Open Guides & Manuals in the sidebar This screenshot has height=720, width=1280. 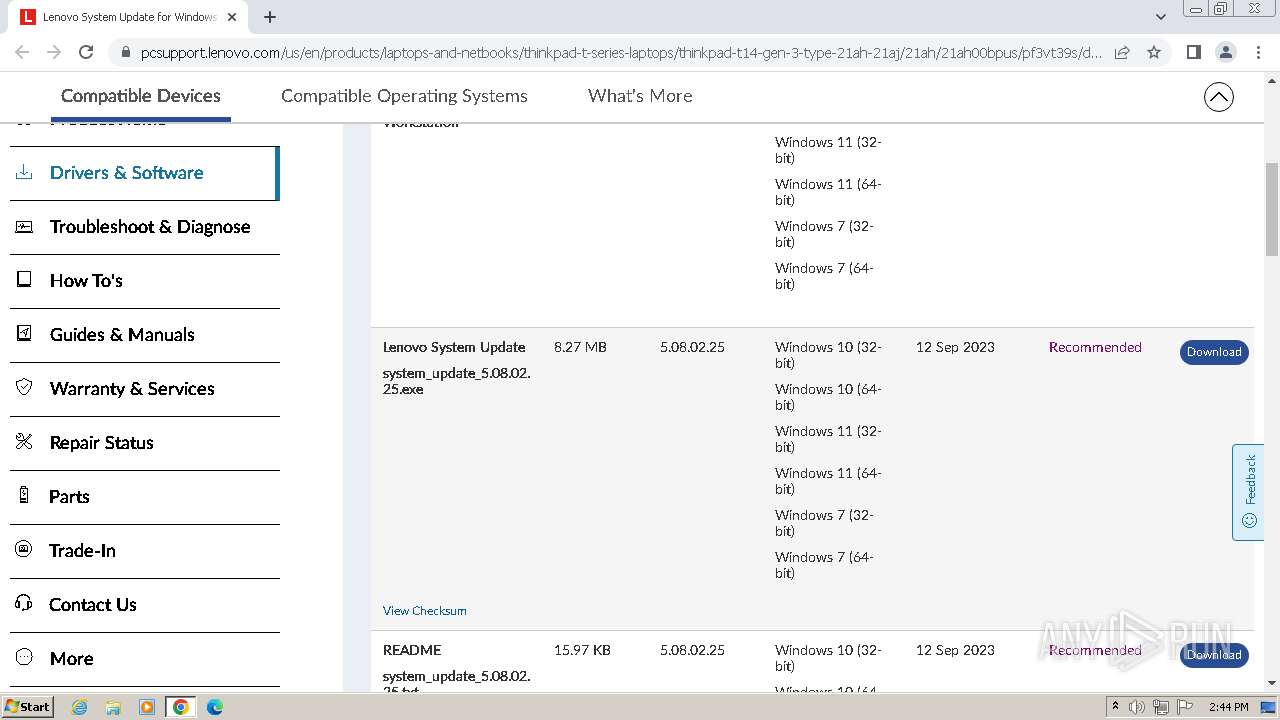[145, 335]
